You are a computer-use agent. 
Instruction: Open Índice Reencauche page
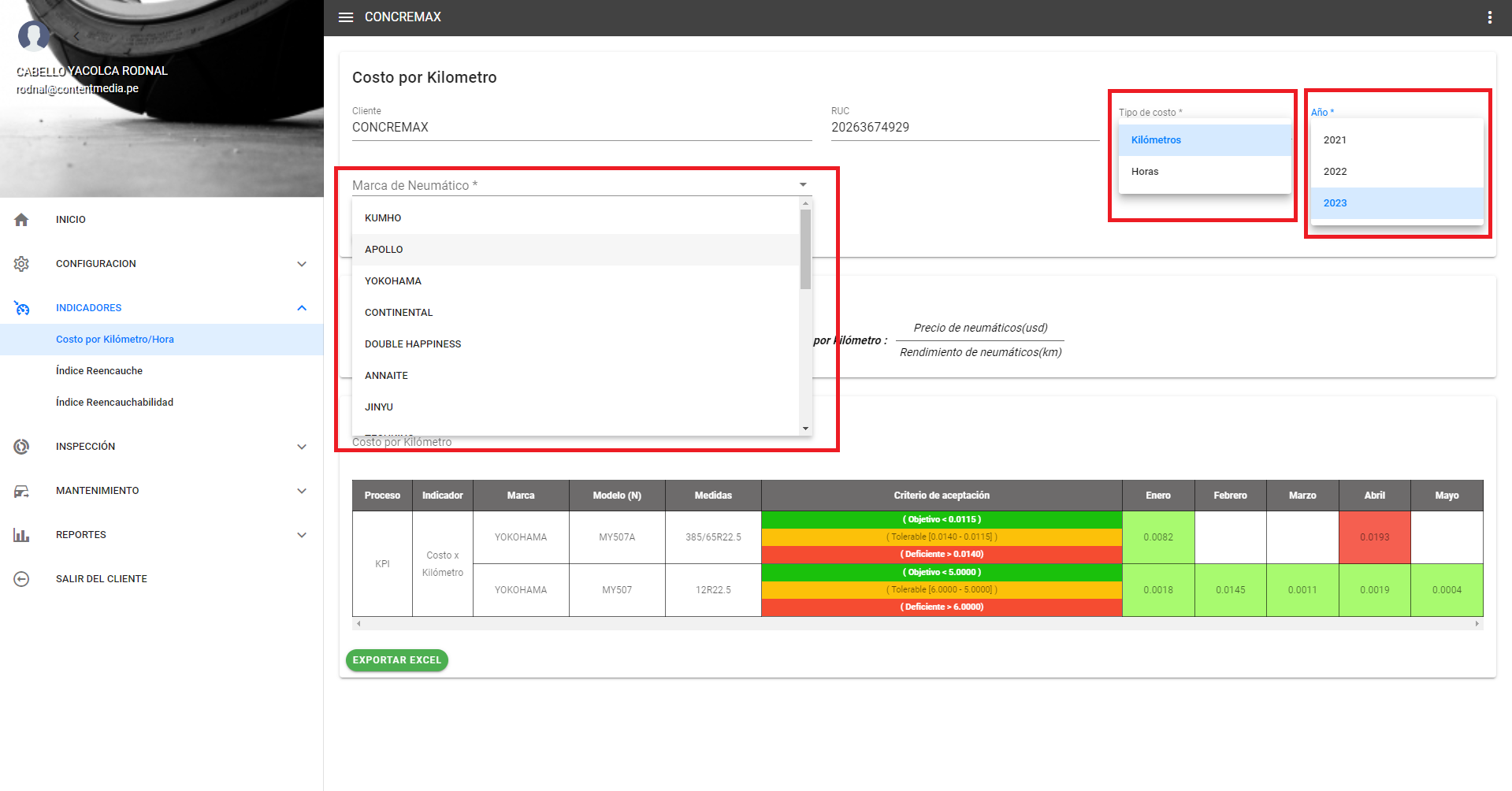coord(99,371)
